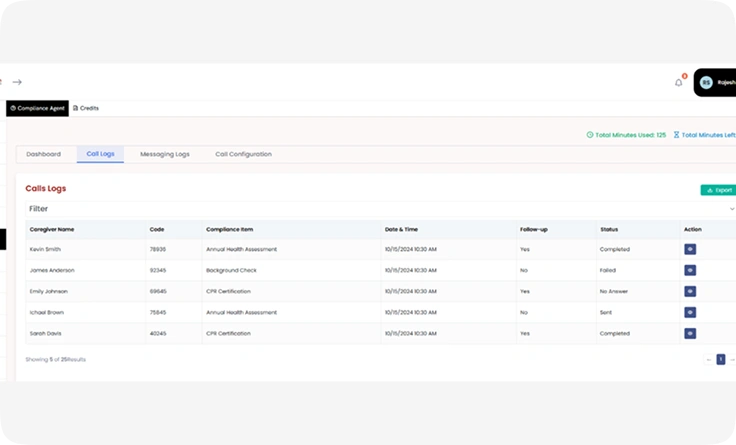Click the Follow-up column header
This screenshot has height=445, width=736.
[534, 230]
